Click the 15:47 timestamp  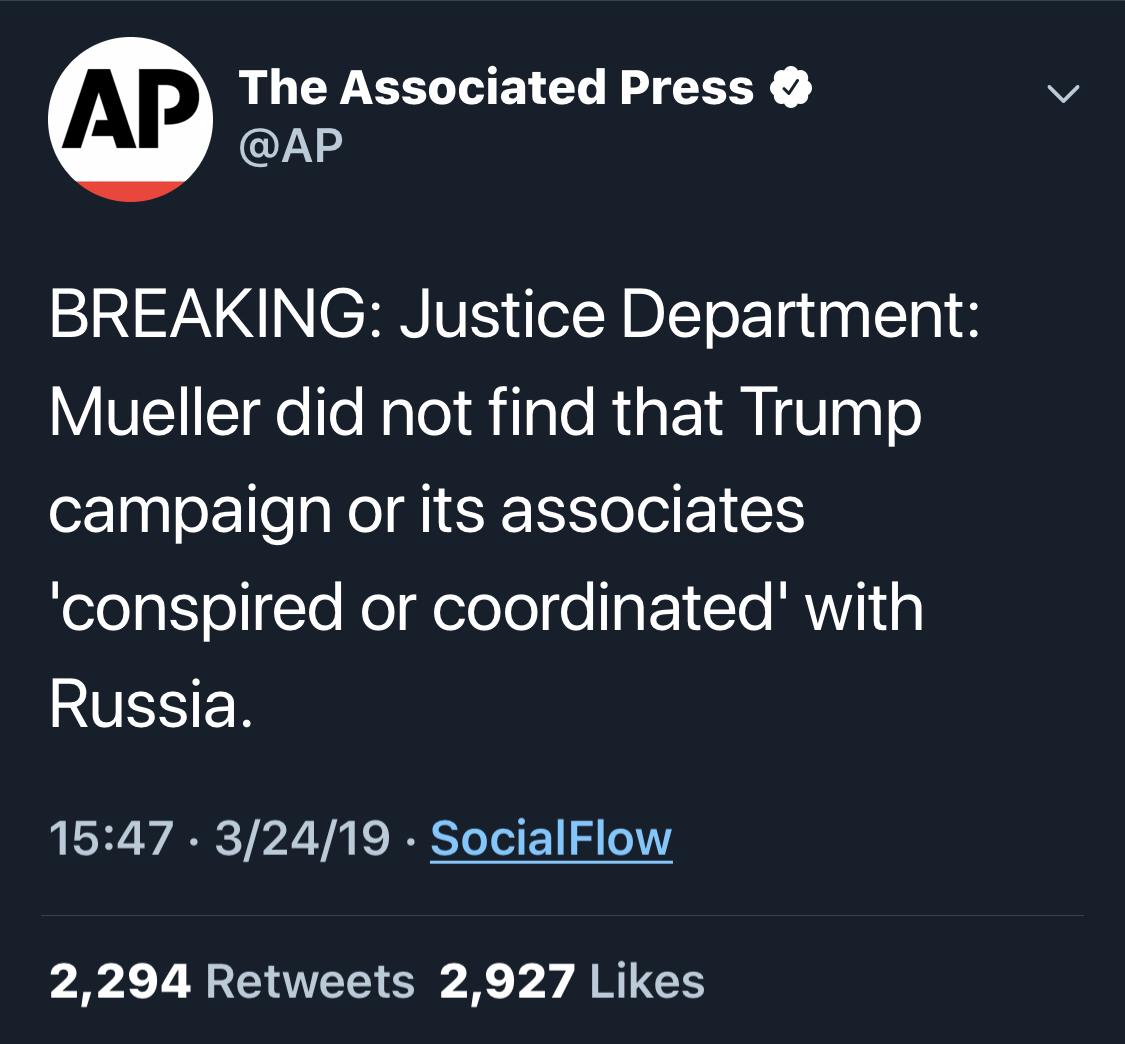point(111,838)
